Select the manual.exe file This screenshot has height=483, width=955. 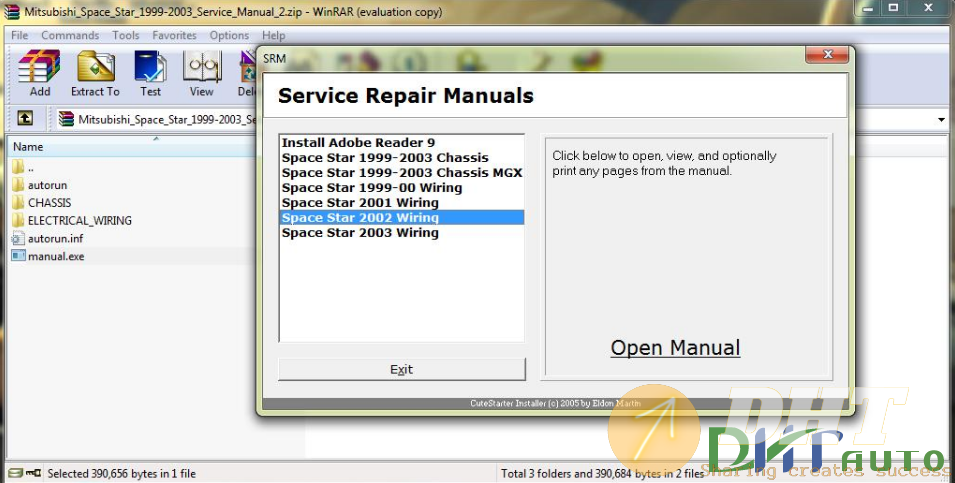[48, 256]
